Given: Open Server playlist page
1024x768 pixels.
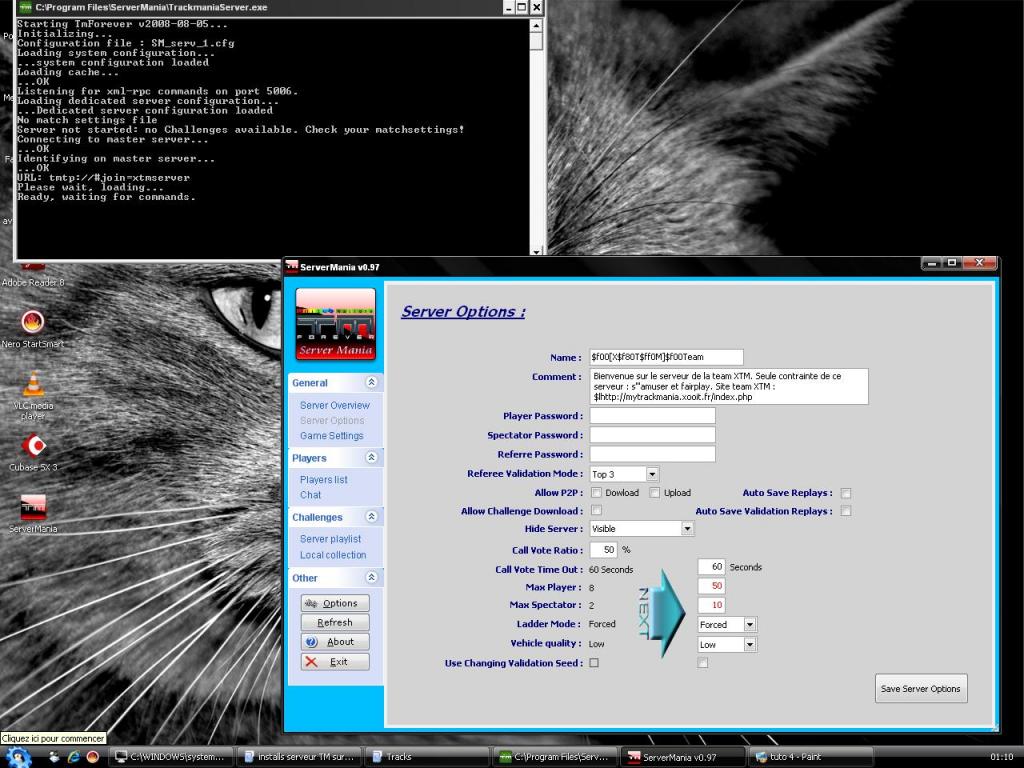Looking at the screenshot, I should pyautogui.click(x=330, y=539).
